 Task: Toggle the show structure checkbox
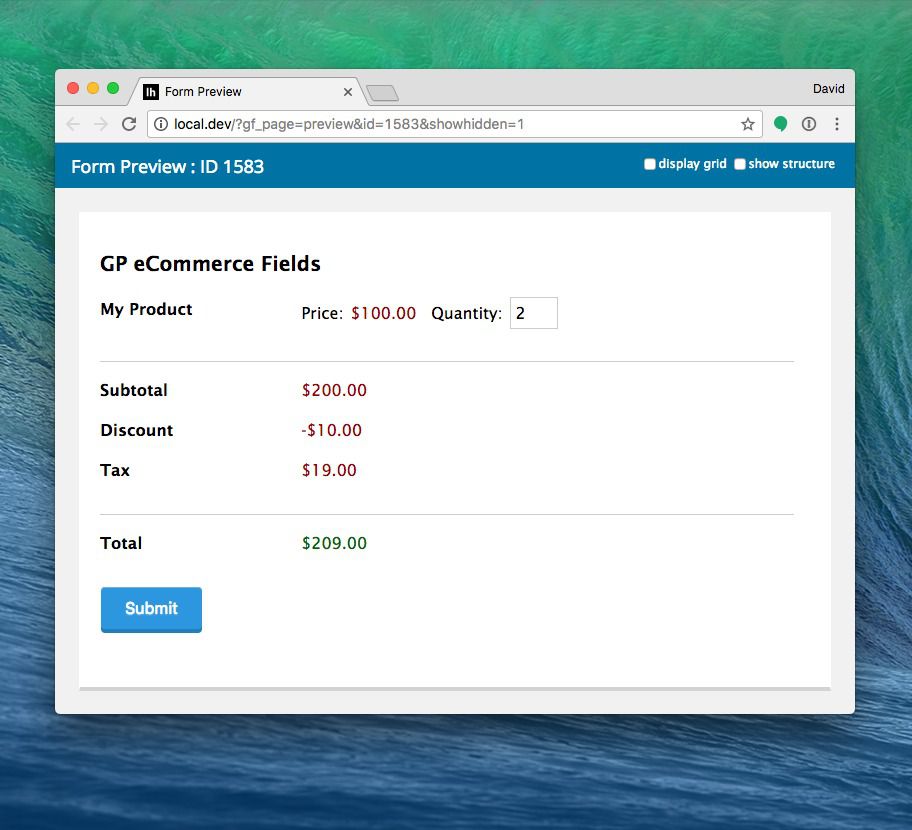740,164
